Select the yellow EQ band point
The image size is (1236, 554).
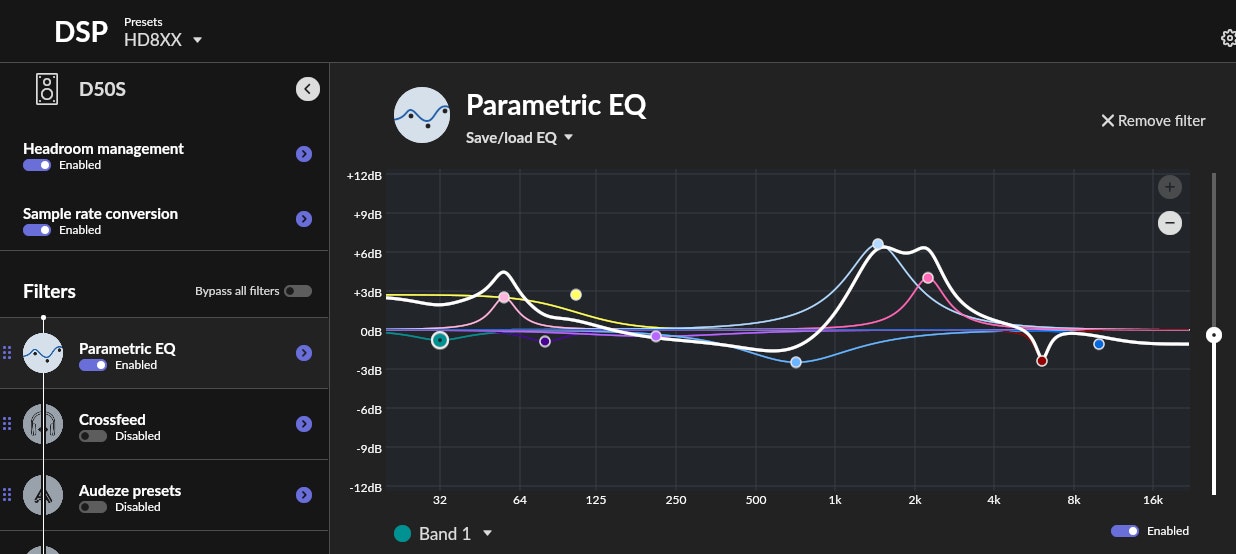pyautogui.click(x=576, y=294)
